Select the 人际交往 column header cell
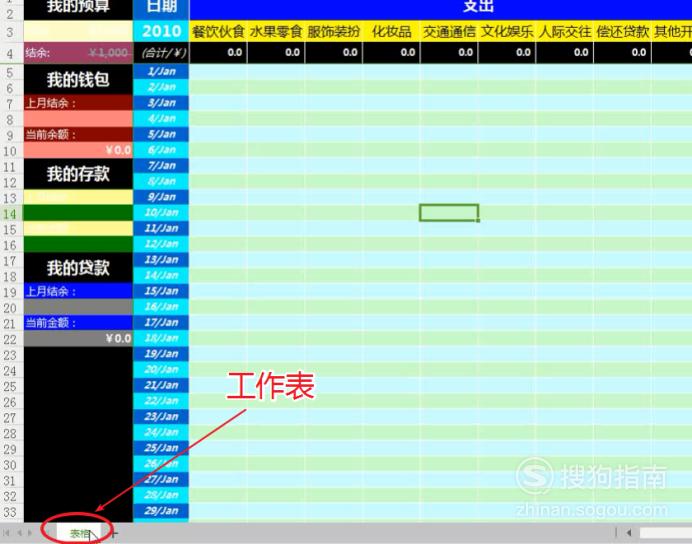 pos(565,31)
